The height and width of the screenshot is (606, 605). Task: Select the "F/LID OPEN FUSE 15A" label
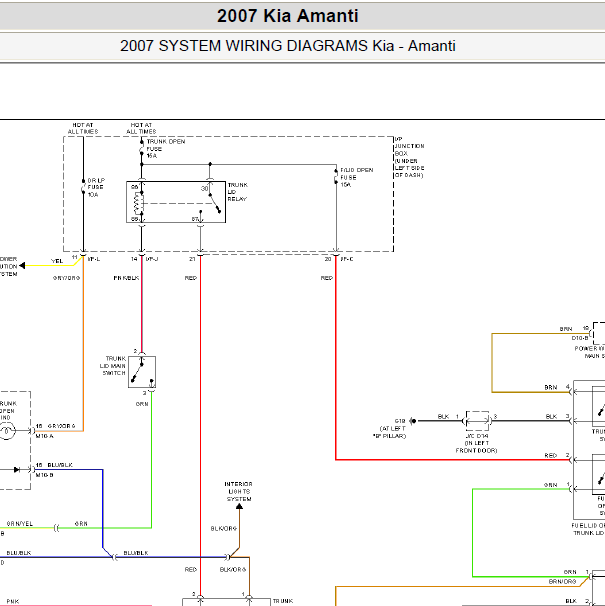[x=356, y=177]
